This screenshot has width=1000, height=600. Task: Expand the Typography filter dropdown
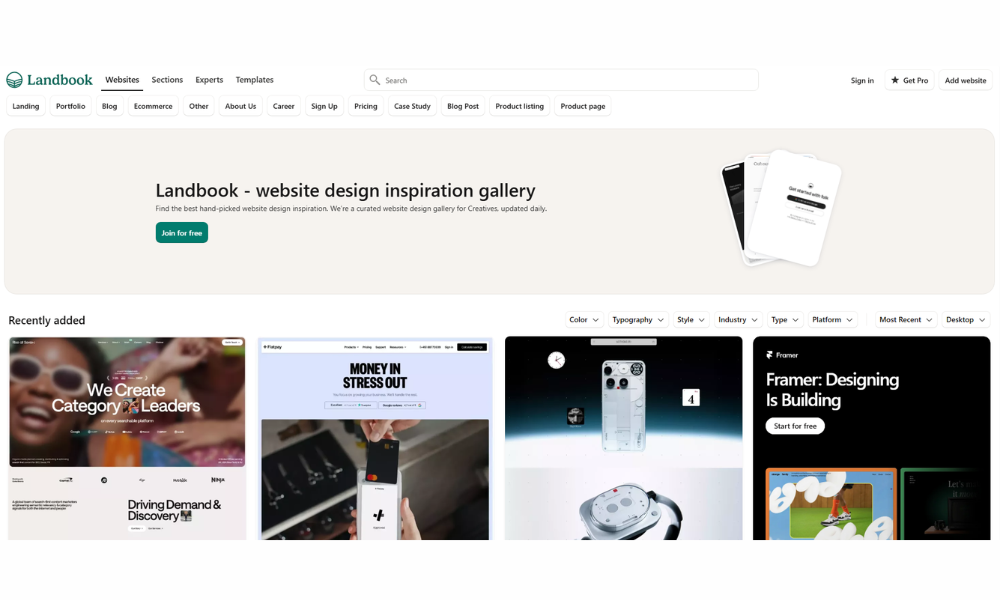click(x=638, y=319)
